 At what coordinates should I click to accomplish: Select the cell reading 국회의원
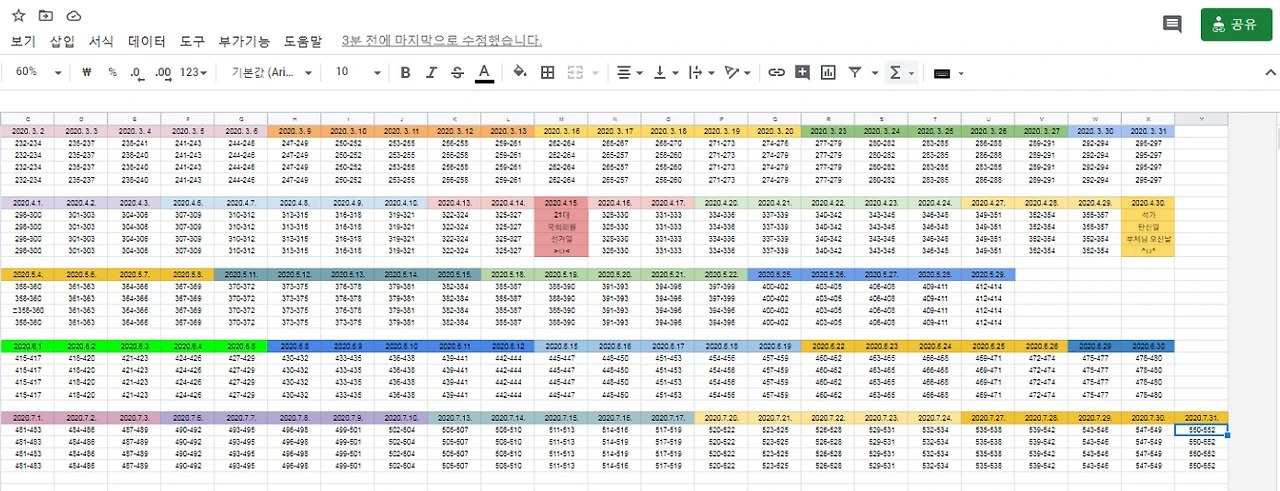(x=561, y=227)
